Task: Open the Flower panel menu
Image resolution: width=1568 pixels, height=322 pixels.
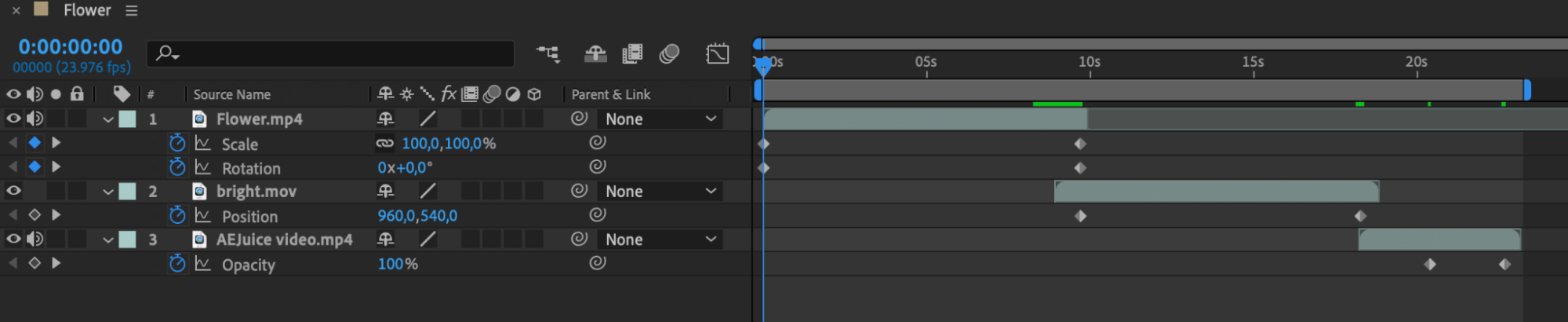Action: tap(132, 10)
